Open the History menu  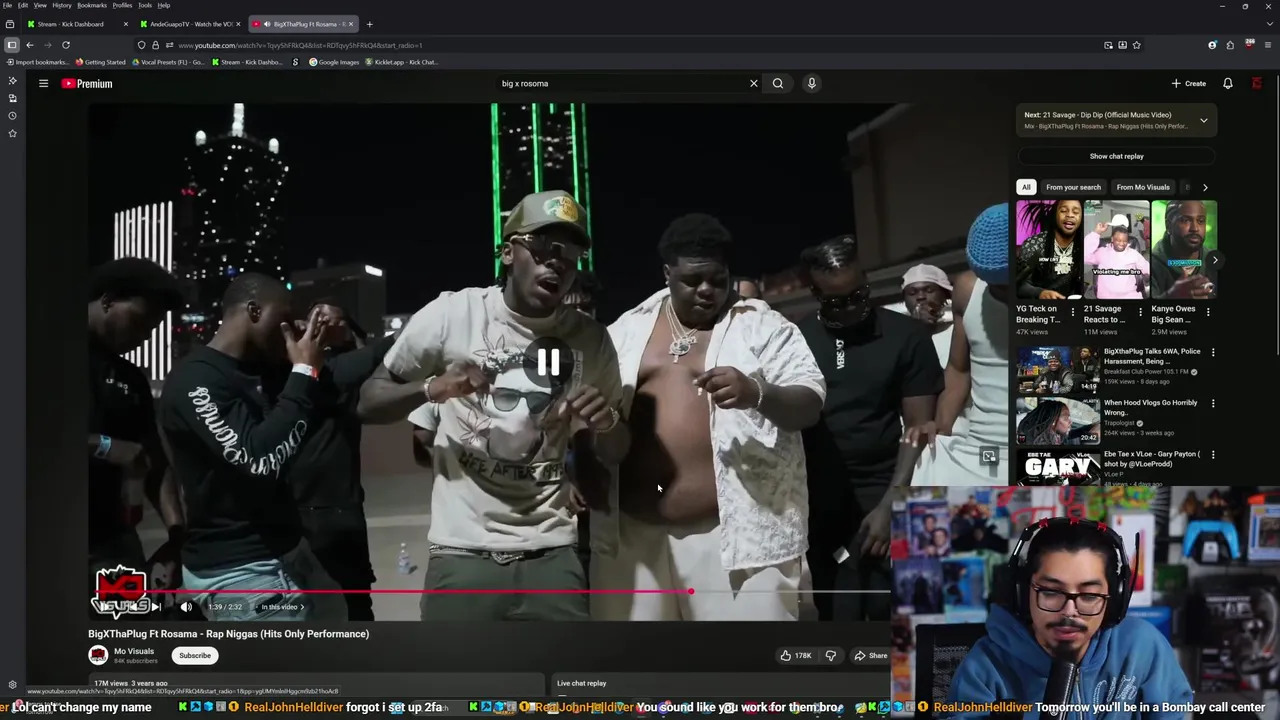62,5
